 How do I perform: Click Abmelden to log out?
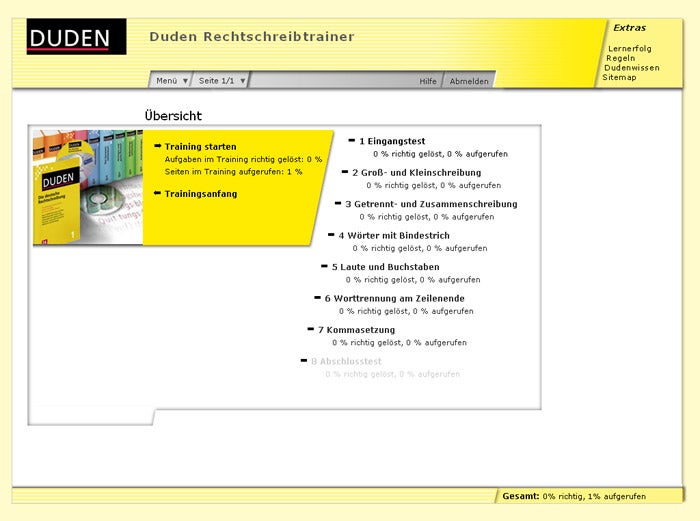pyautogui.click(x=469, y=81)
